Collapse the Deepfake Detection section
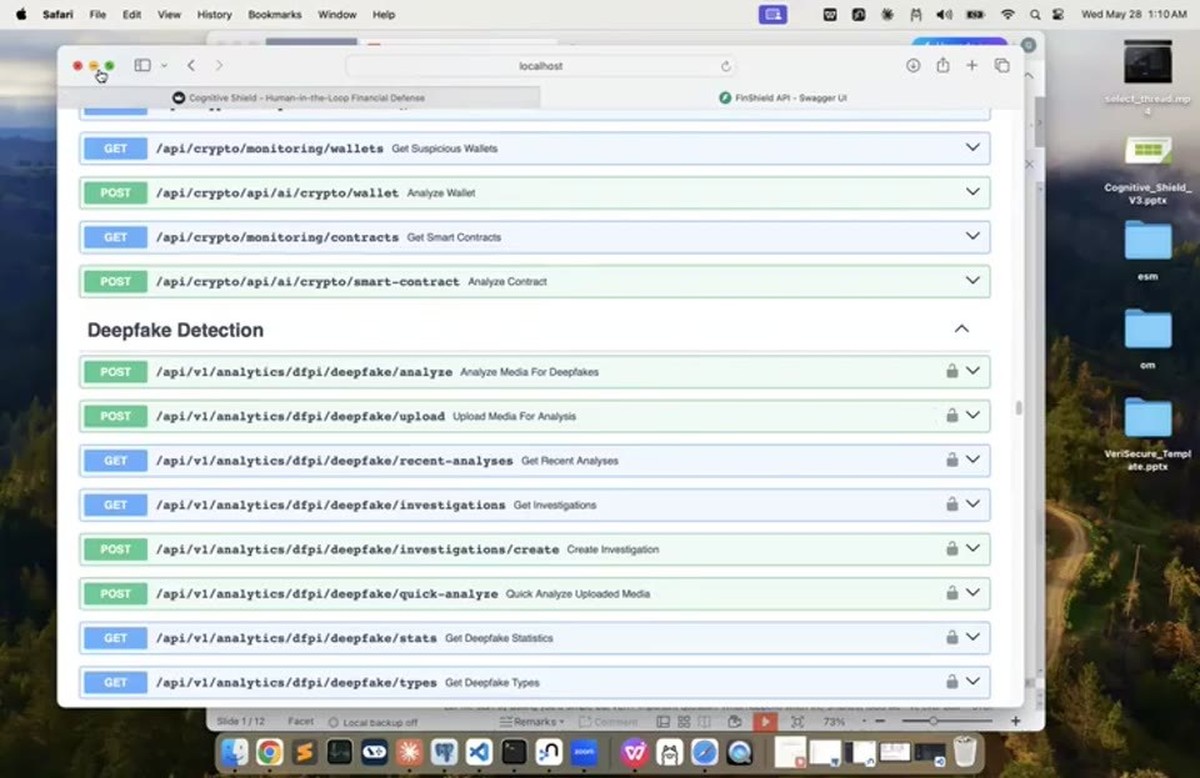The height and width of the screenshot is (778, 1200). (x=961, y=329)
